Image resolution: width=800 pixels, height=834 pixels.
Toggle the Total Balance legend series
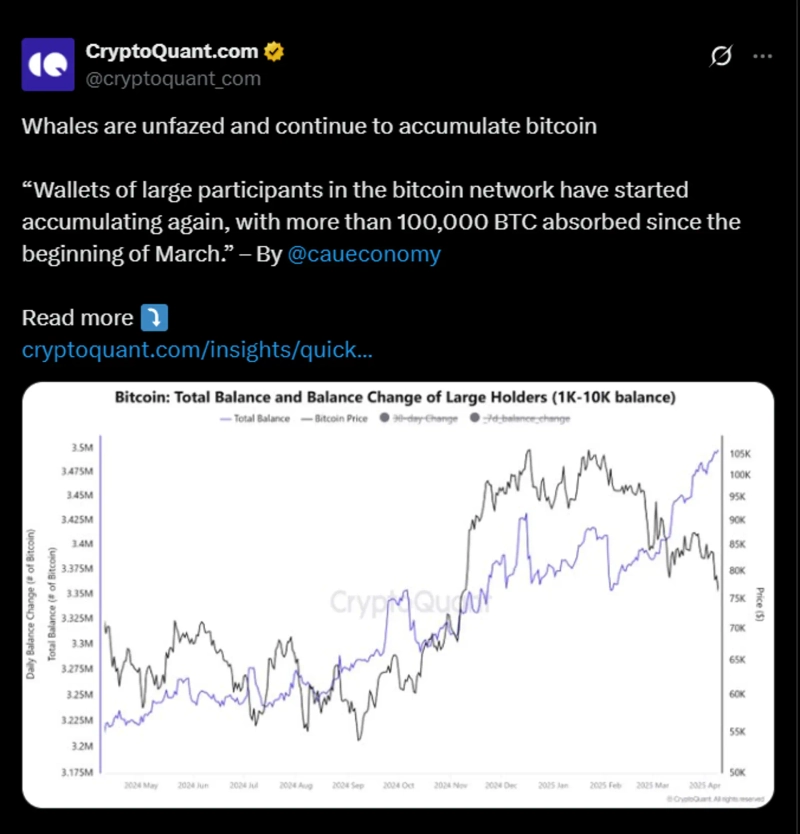[262, 419]
